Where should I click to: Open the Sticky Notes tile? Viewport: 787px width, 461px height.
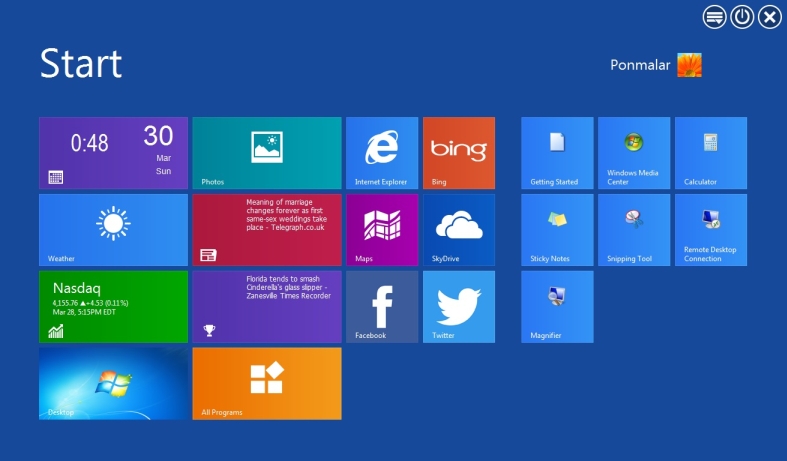(557, 230)
